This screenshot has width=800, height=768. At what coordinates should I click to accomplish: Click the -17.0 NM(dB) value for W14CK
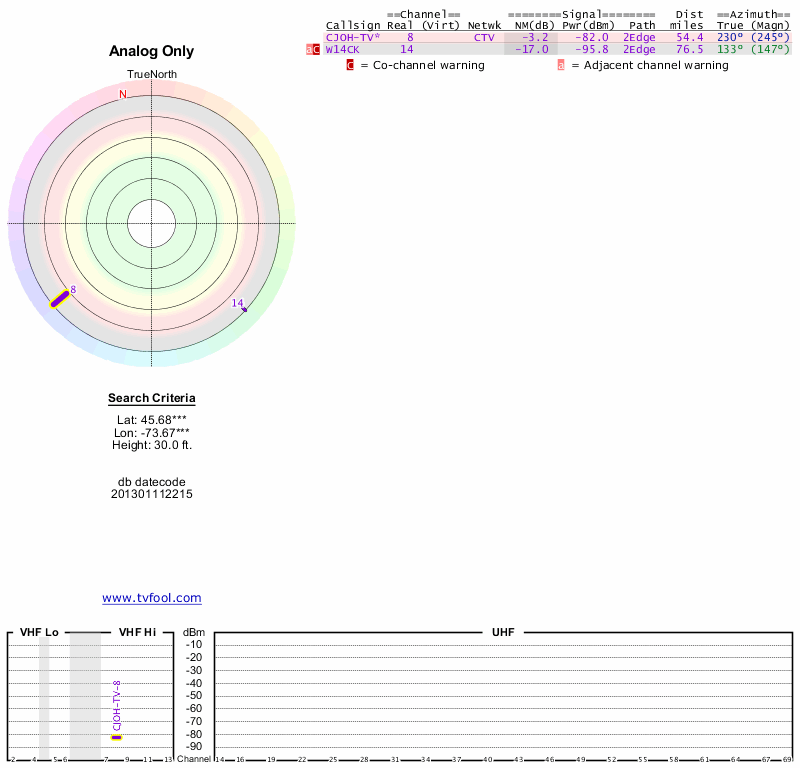tap(531, 49)
